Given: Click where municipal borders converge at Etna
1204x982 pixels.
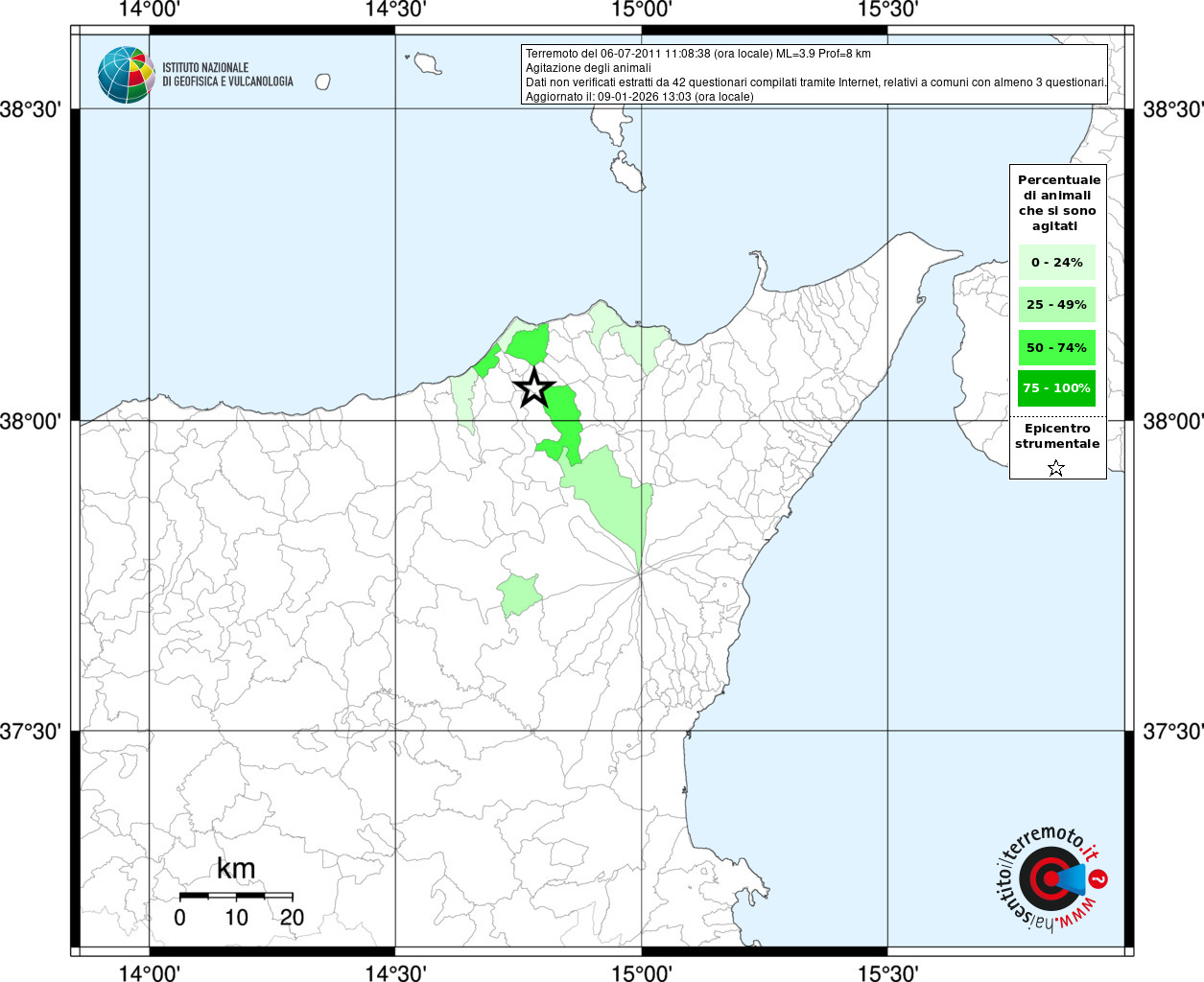Looking at the screenshot, I should [640, 574].
